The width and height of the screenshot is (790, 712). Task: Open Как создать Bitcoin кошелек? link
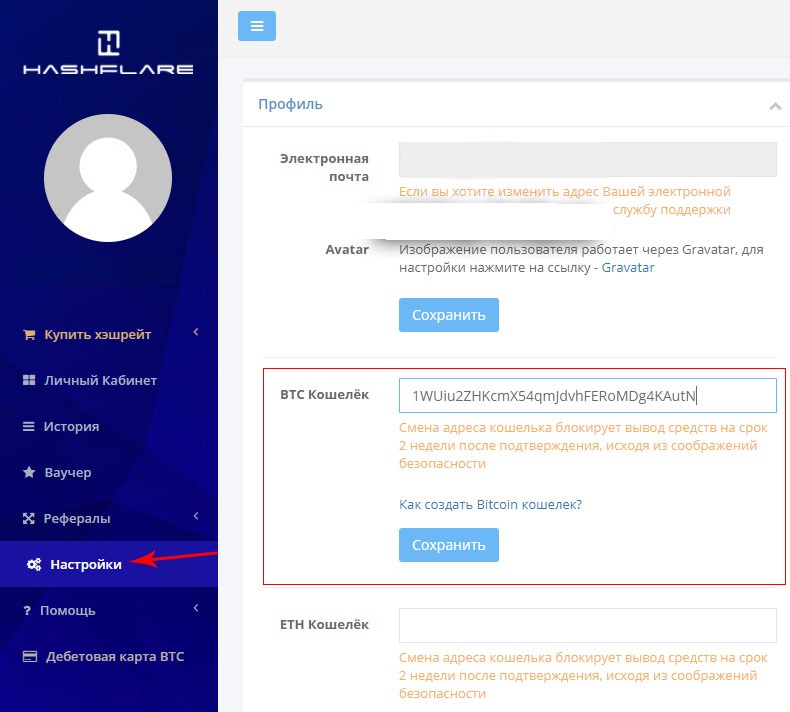(490, 504)
